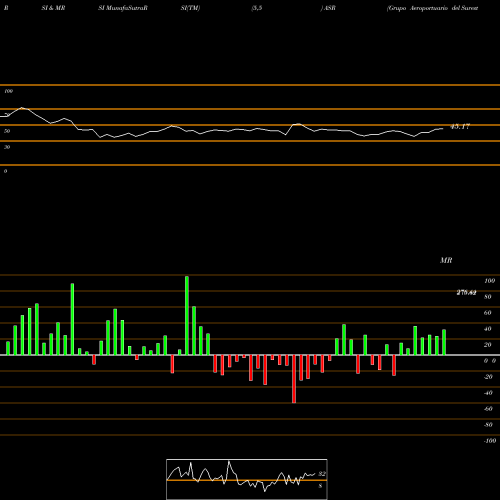Click the last green bar of MR histogram
The height and width of the screenshot is (500, 500).
coord(444,342)
